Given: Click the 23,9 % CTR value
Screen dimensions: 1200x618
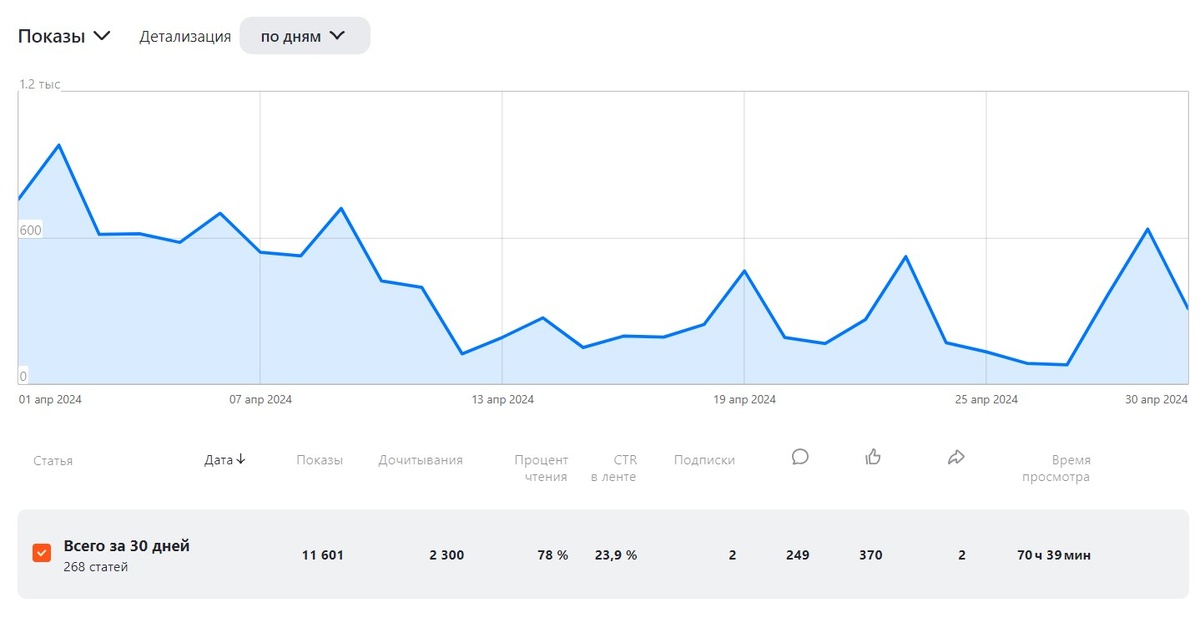Looking at the screenshot, I should coord(616,555).
